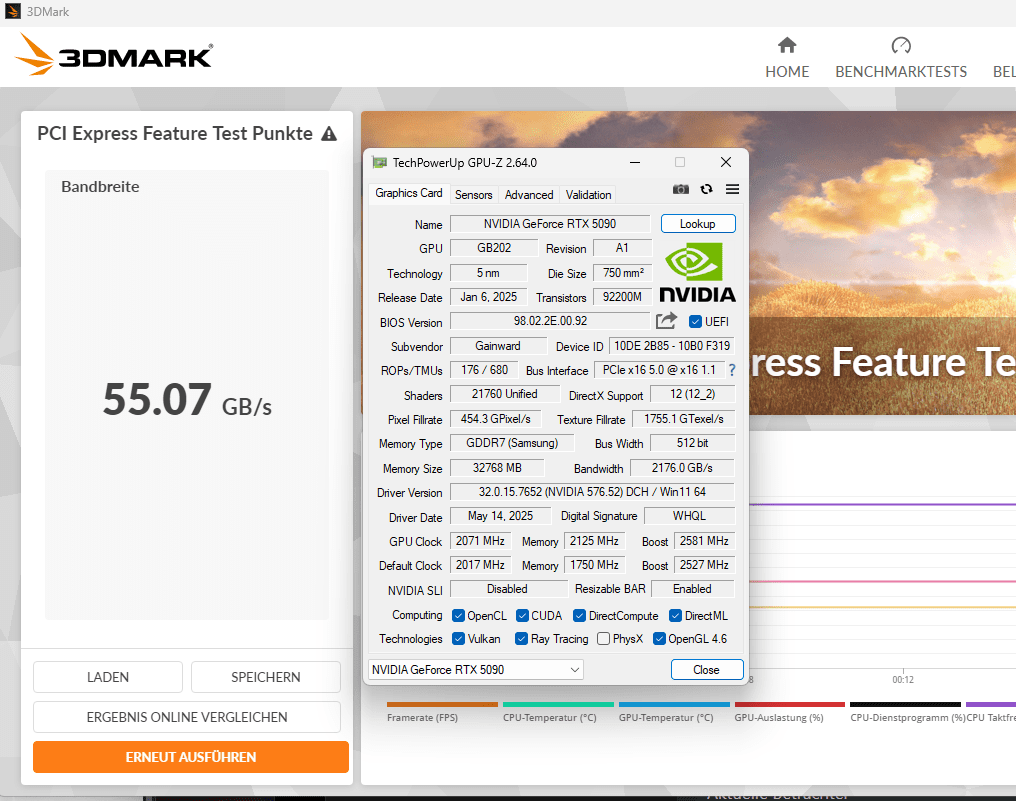Screen dimensions: 1016x801
Task: Click the Device ID value field
Action: click(672, 345)
